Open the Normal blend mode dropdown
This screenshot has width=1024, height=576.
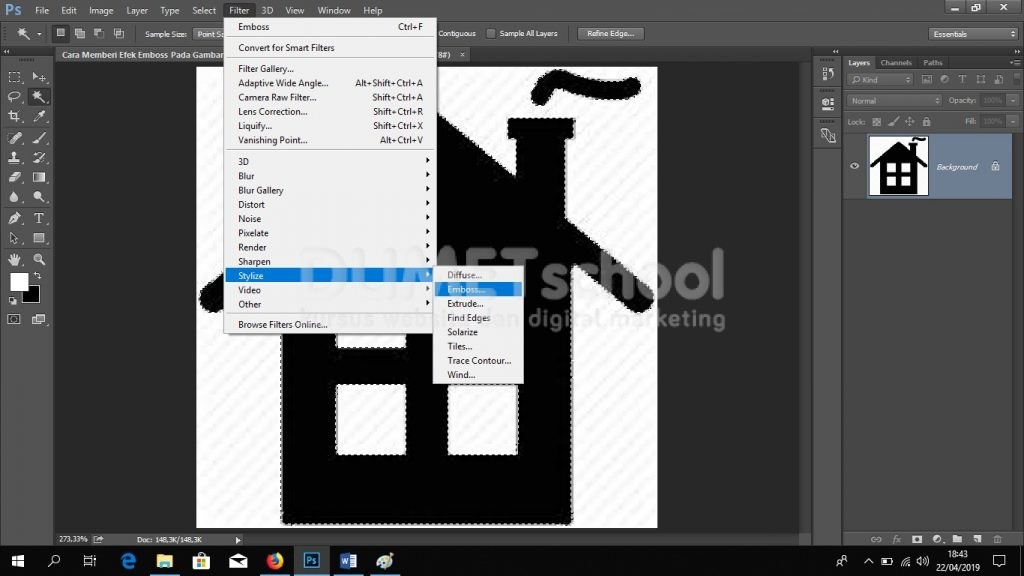(x=894, y=101)
